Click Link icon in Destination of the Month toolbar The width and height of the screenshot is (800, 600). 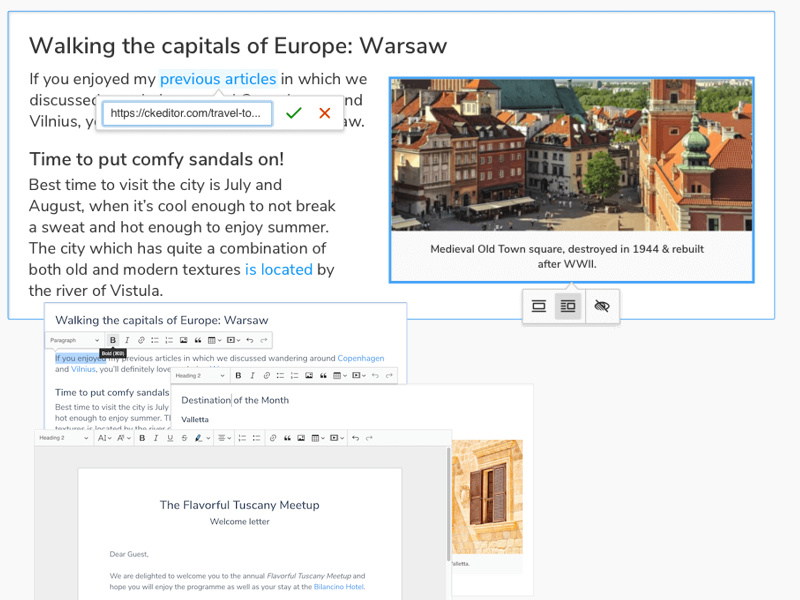point(266,376)
